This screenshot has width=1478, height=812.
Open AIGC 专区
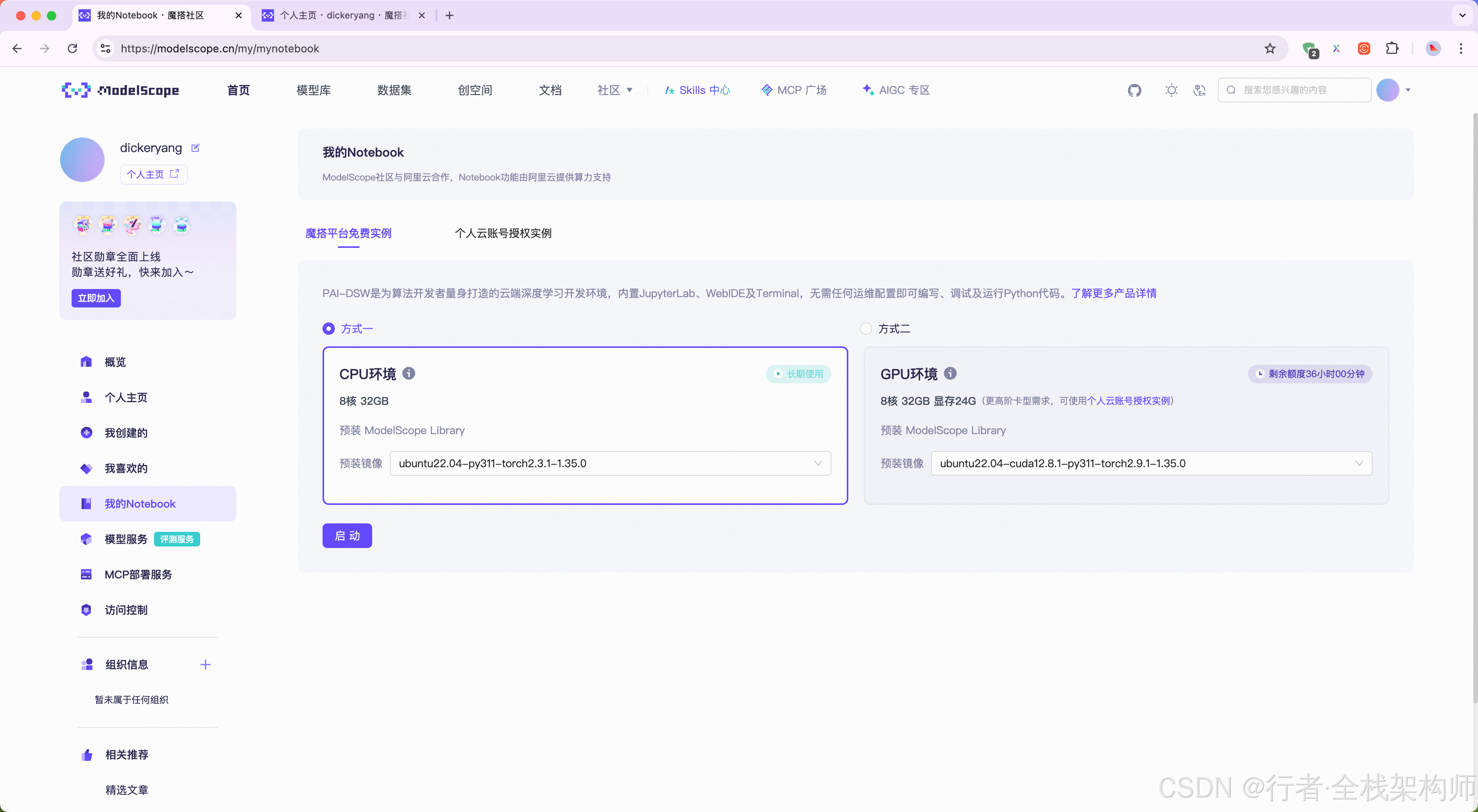896,90
